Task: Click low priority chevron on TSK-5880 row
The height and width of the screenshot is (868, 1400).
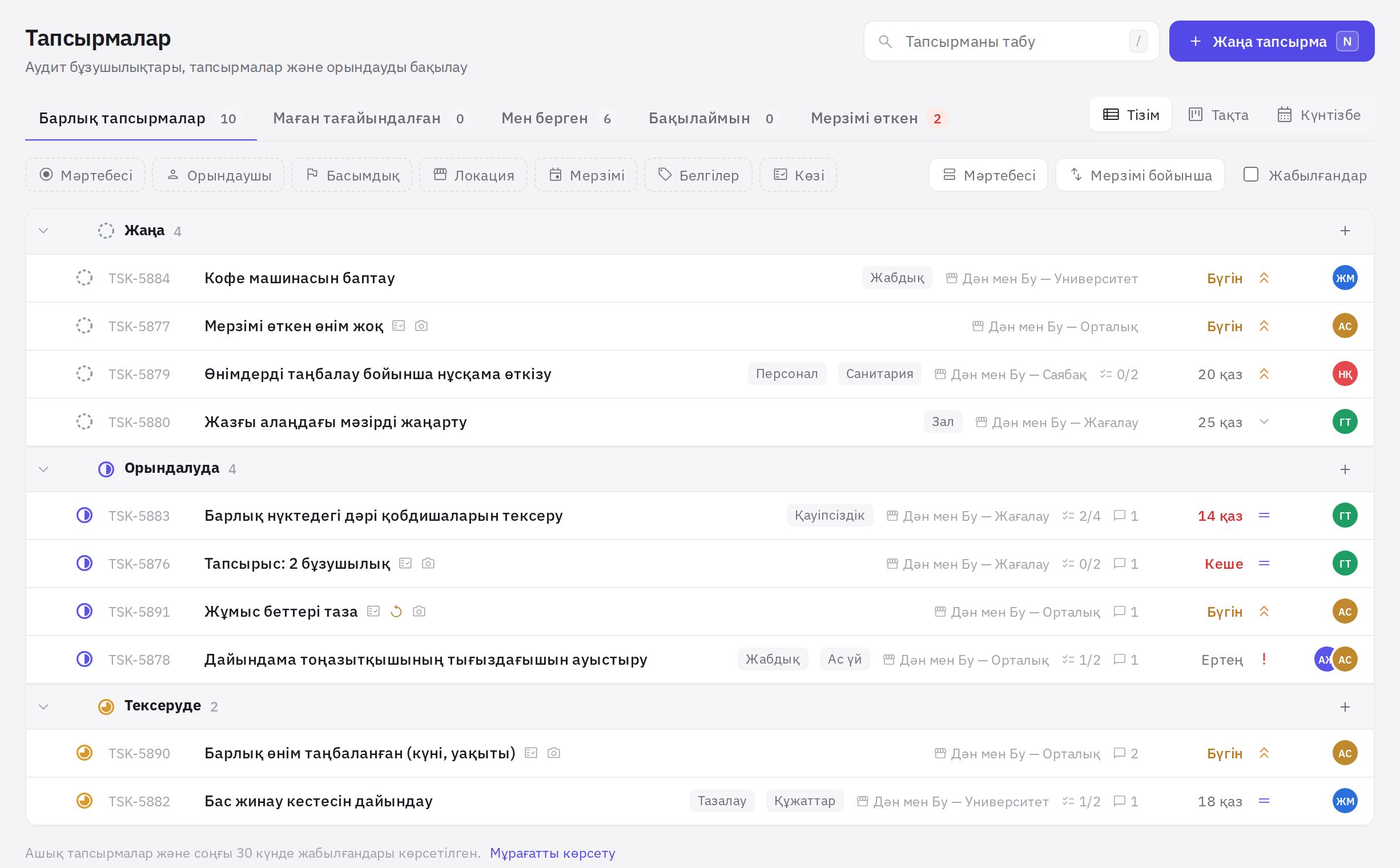Action: pyautogui.click(x=1264, y=422)
